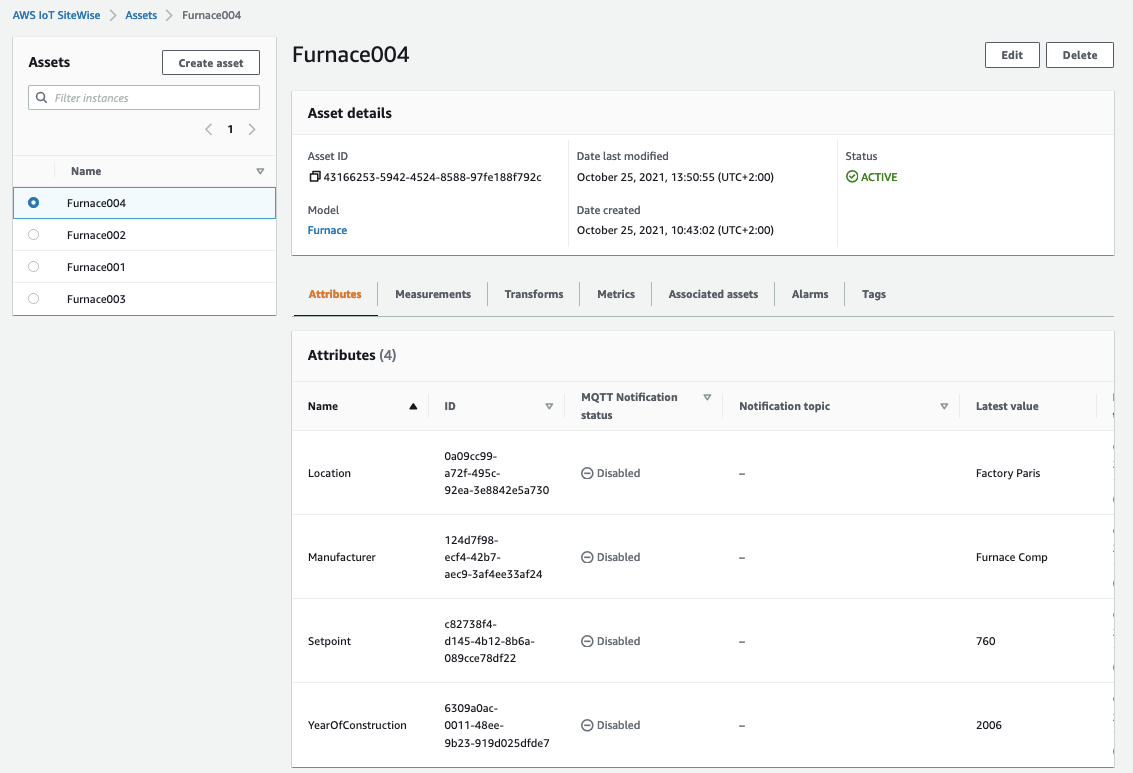Open the Furnace model link
The width and height of the screenshot is (1133, 773).
point(327,229)
